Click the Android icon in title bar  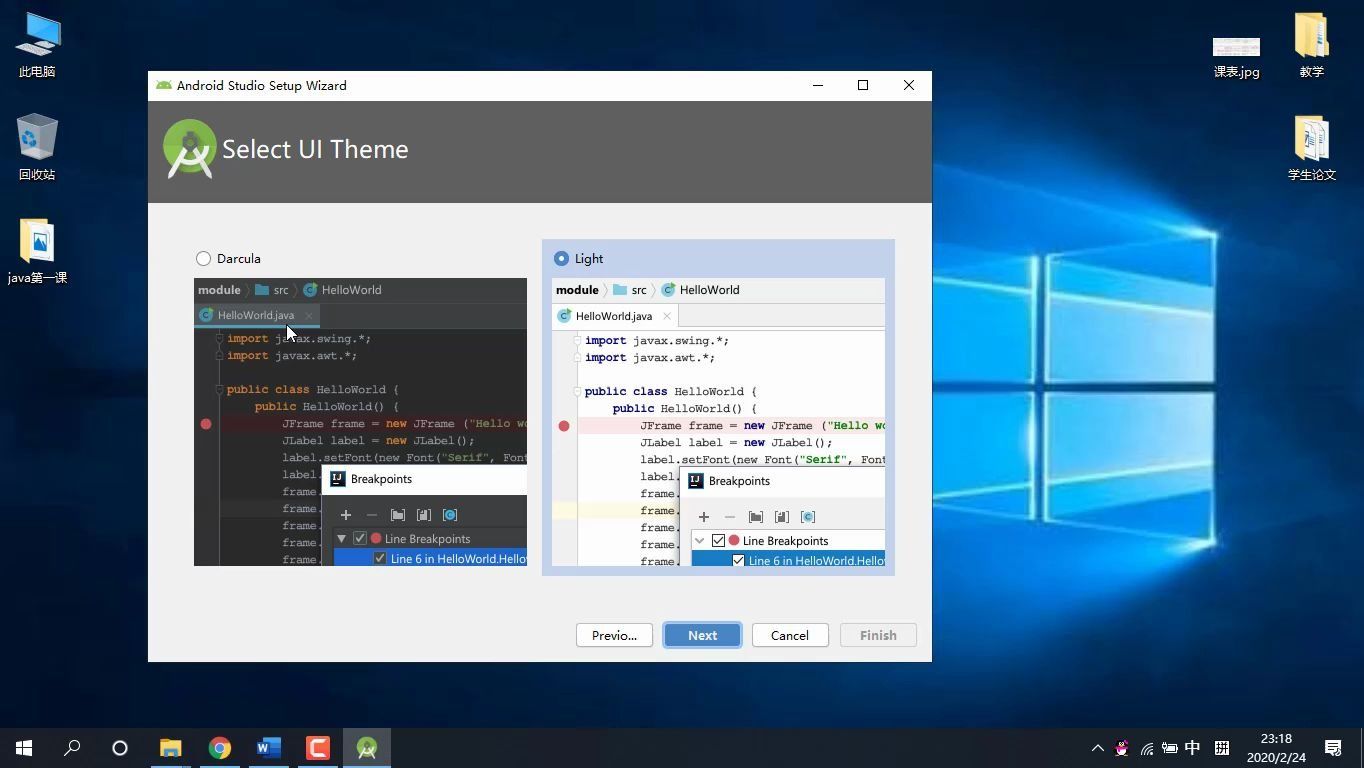163,85
